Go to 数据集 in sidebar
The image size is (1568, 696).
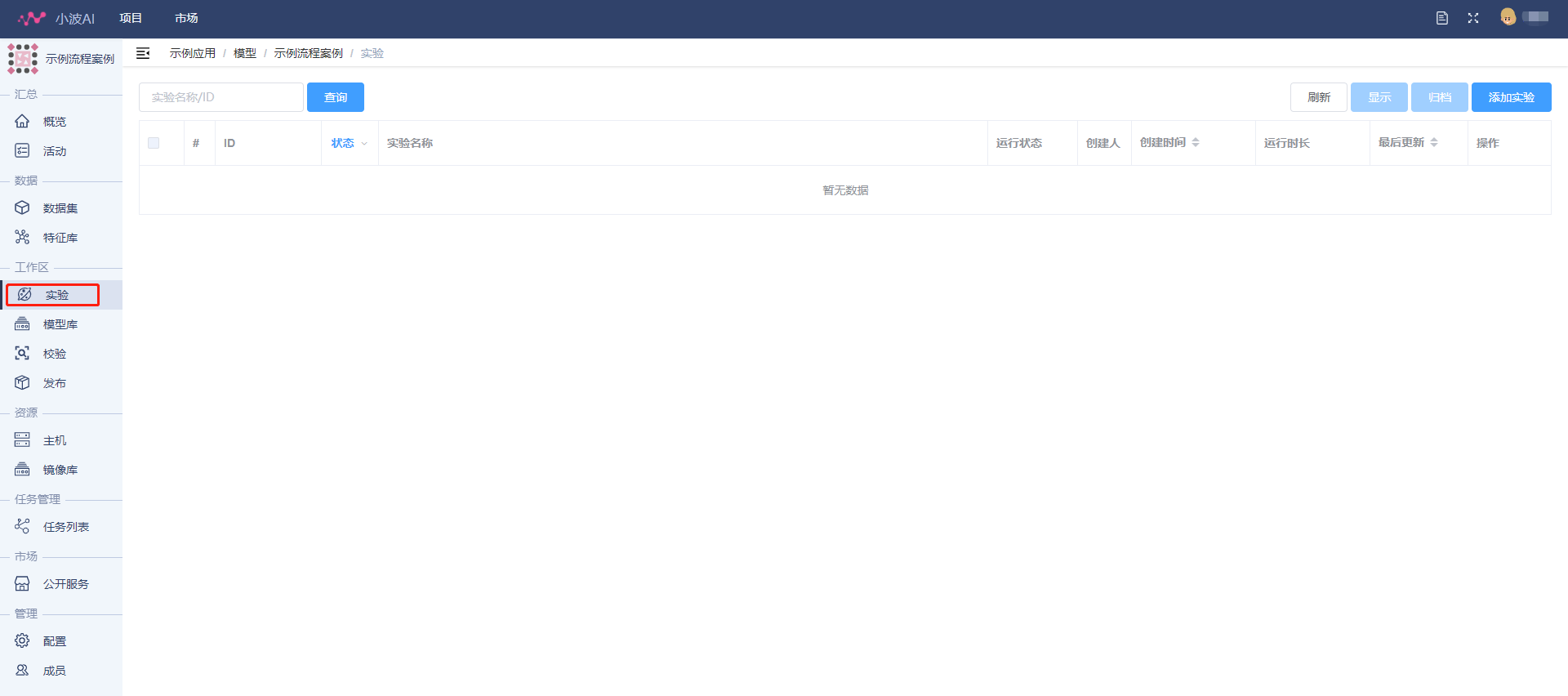[x=62, y=207]
